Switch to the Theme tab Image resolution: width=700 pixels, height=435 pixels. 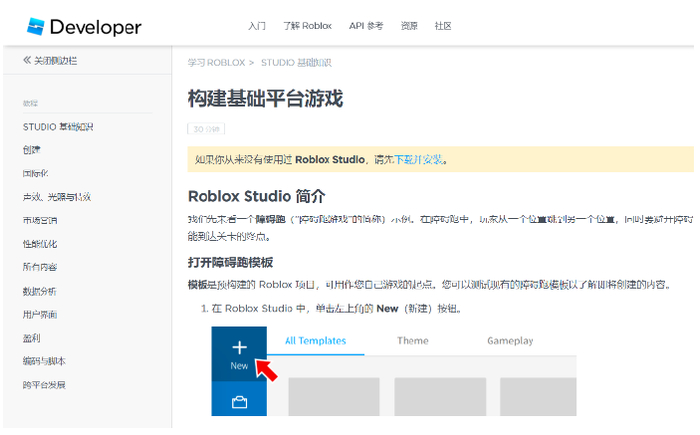tap(412, 341)
